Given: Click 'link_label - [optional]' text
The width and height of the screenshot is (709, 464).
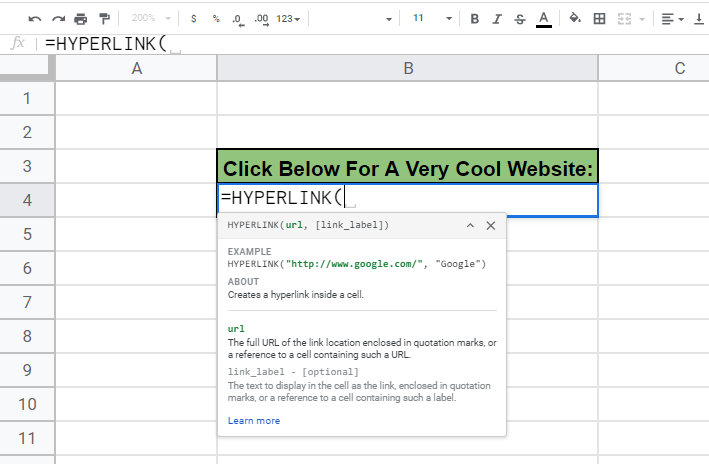Looking at the screenshot, I should coord(293,372).
